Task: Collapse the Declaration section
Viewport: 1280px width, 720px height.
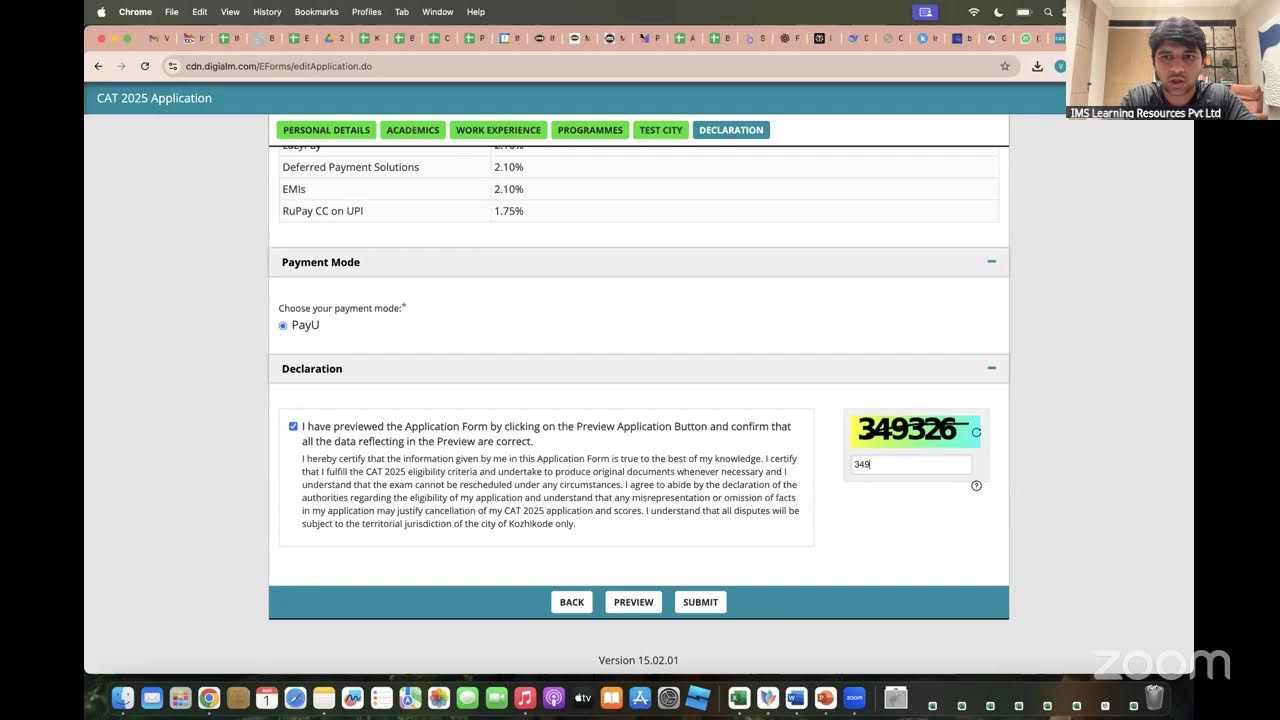Action: [x=991, y=368]
